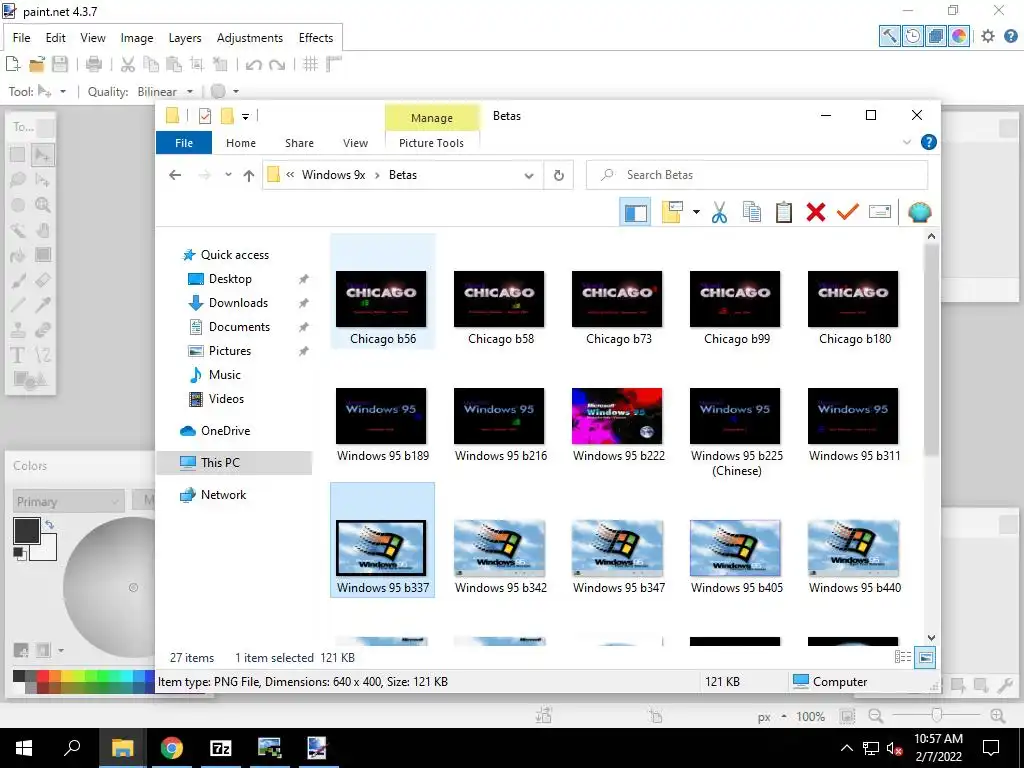Open the Primary color dropdown in Colors panel
The height and width of the screenshot is (768, 1024).
click(x=69, y=502)
